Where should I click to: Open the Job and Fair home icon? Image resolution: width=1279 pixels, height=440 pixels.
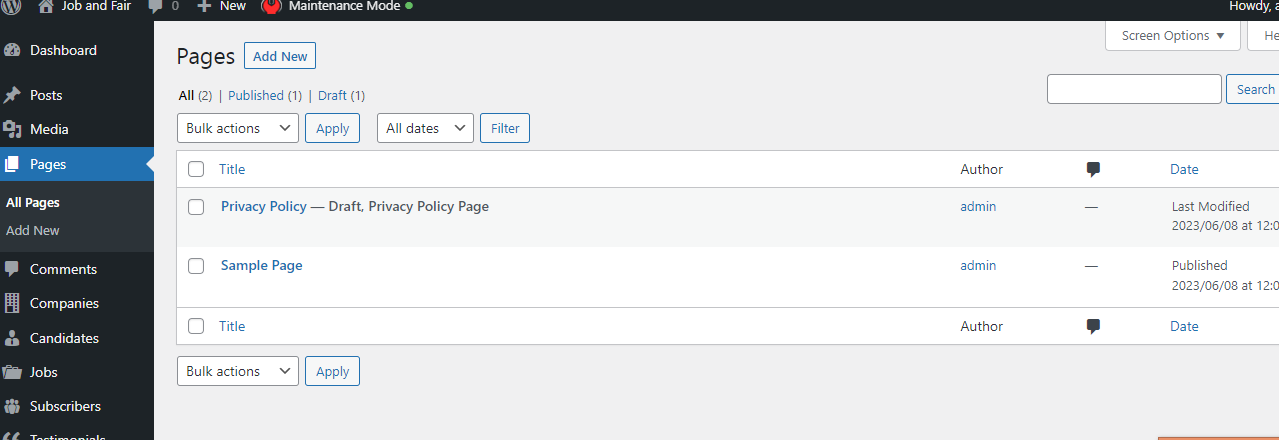point(45,5)
